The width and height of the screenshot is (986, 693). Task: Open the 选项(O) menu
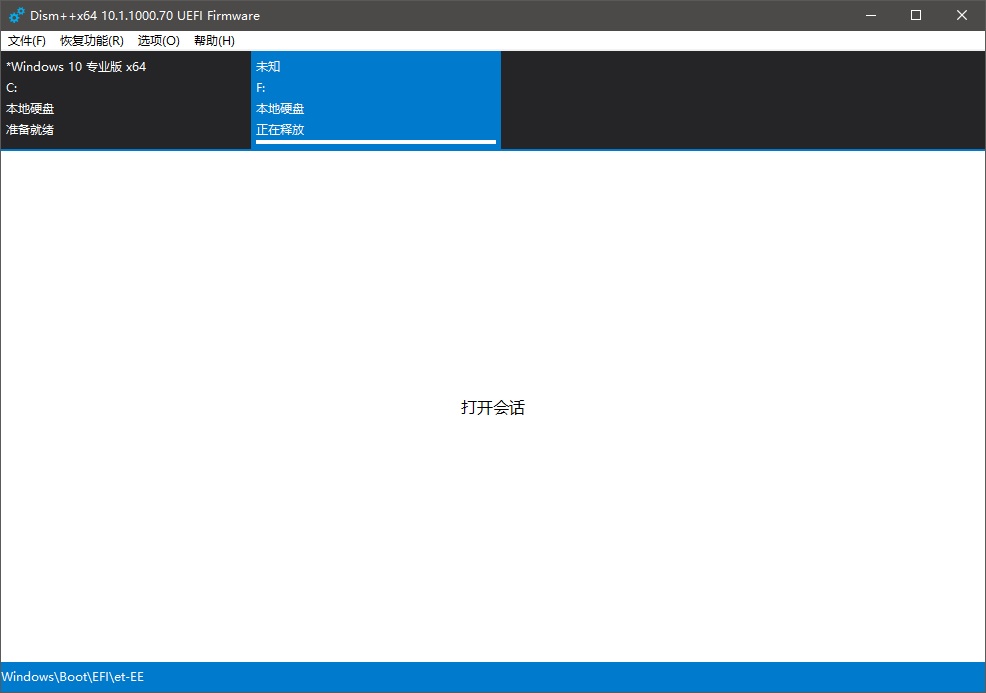click(158, 41)
